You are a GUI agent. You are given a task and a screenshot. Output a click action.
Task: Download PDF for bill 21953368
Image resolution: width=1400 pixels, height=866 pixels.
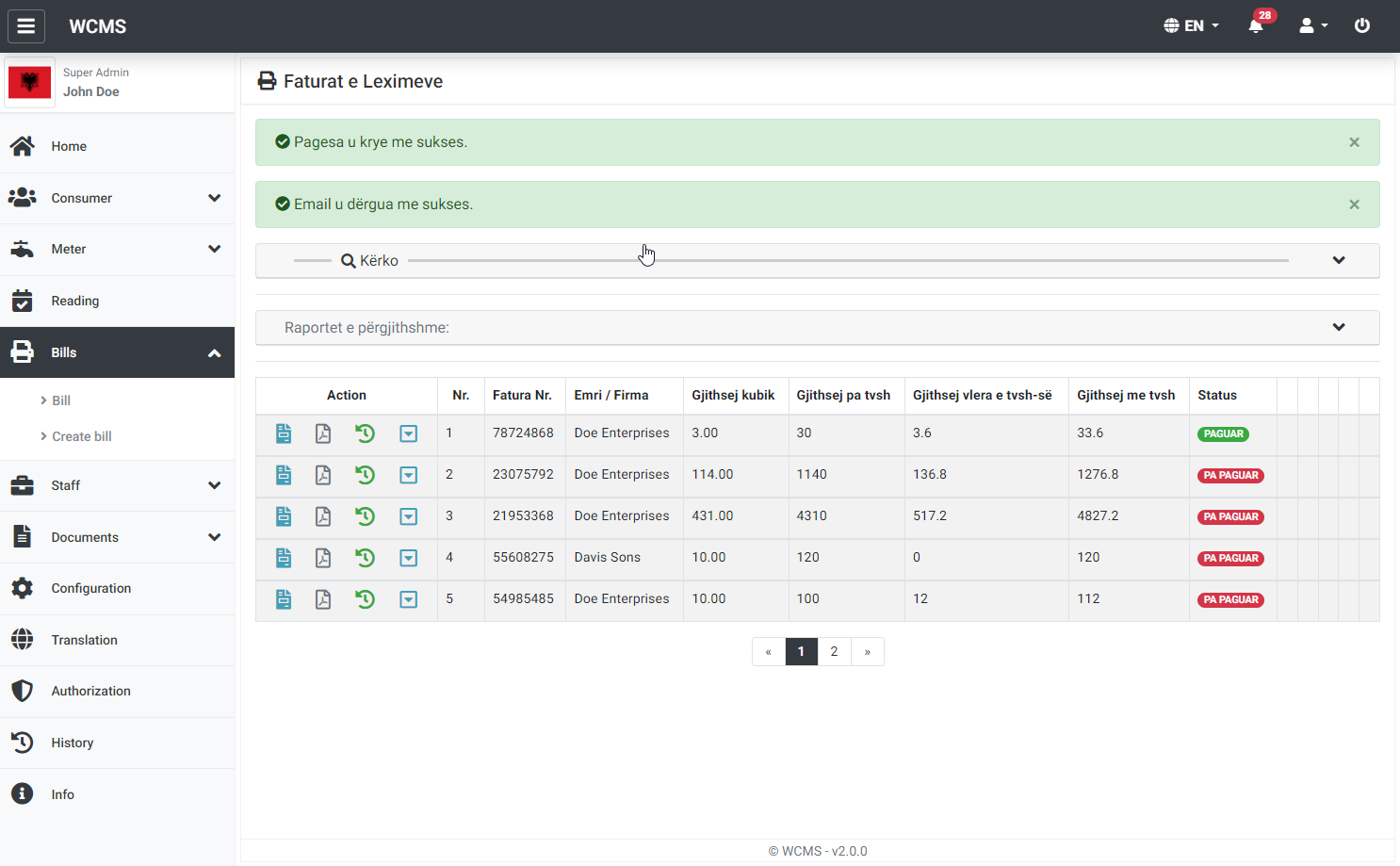click(x=323, y=516)
